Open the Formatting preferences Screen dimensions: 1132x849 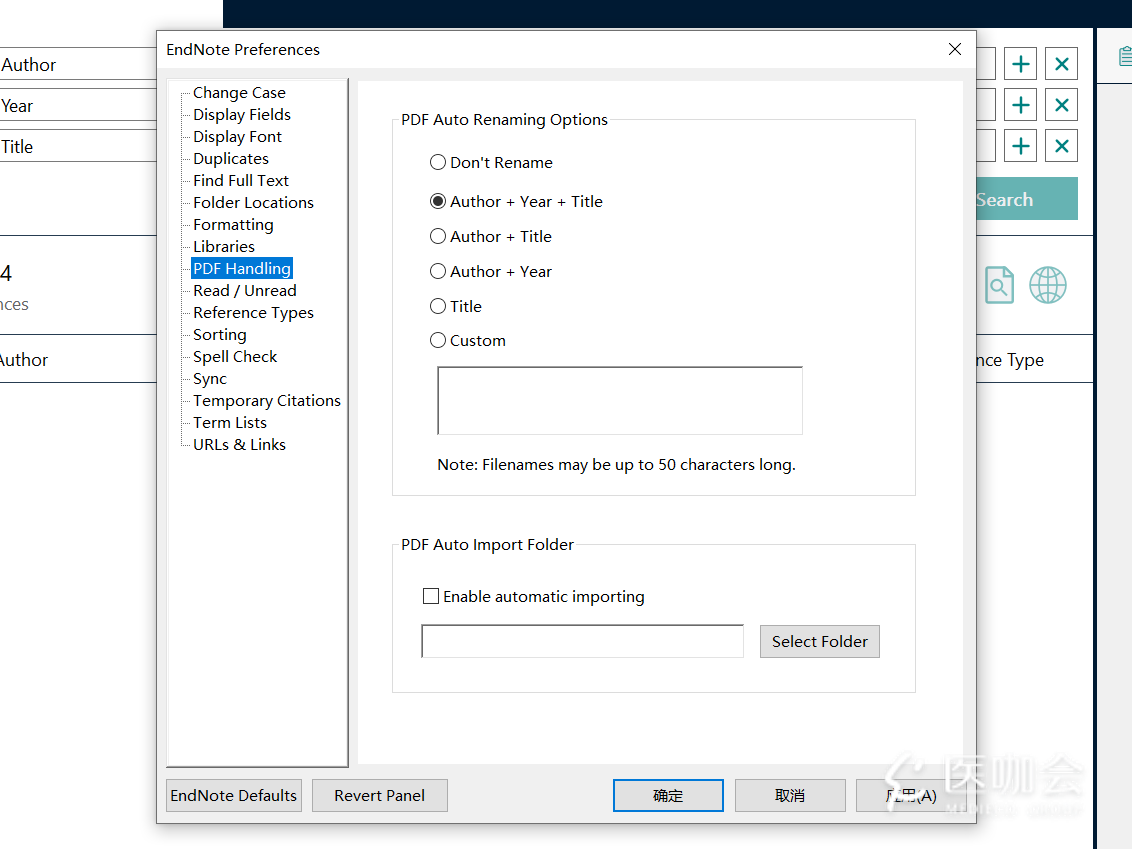(x=233, y=225)
